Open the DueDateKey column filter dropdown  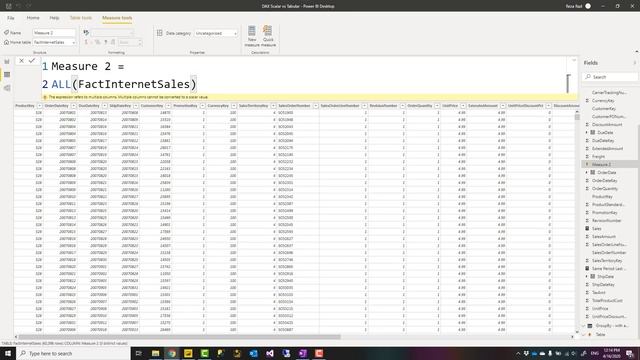[x=104, y=106]
